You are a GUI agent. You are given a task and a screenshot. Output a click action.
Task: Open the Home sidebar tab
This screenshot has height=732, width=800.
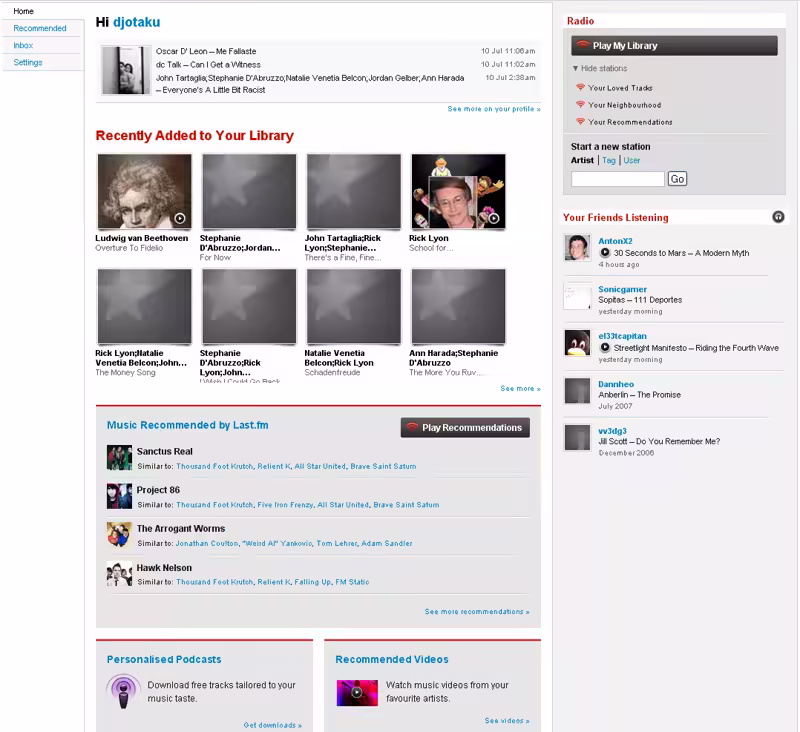click(x=23, y=11)
